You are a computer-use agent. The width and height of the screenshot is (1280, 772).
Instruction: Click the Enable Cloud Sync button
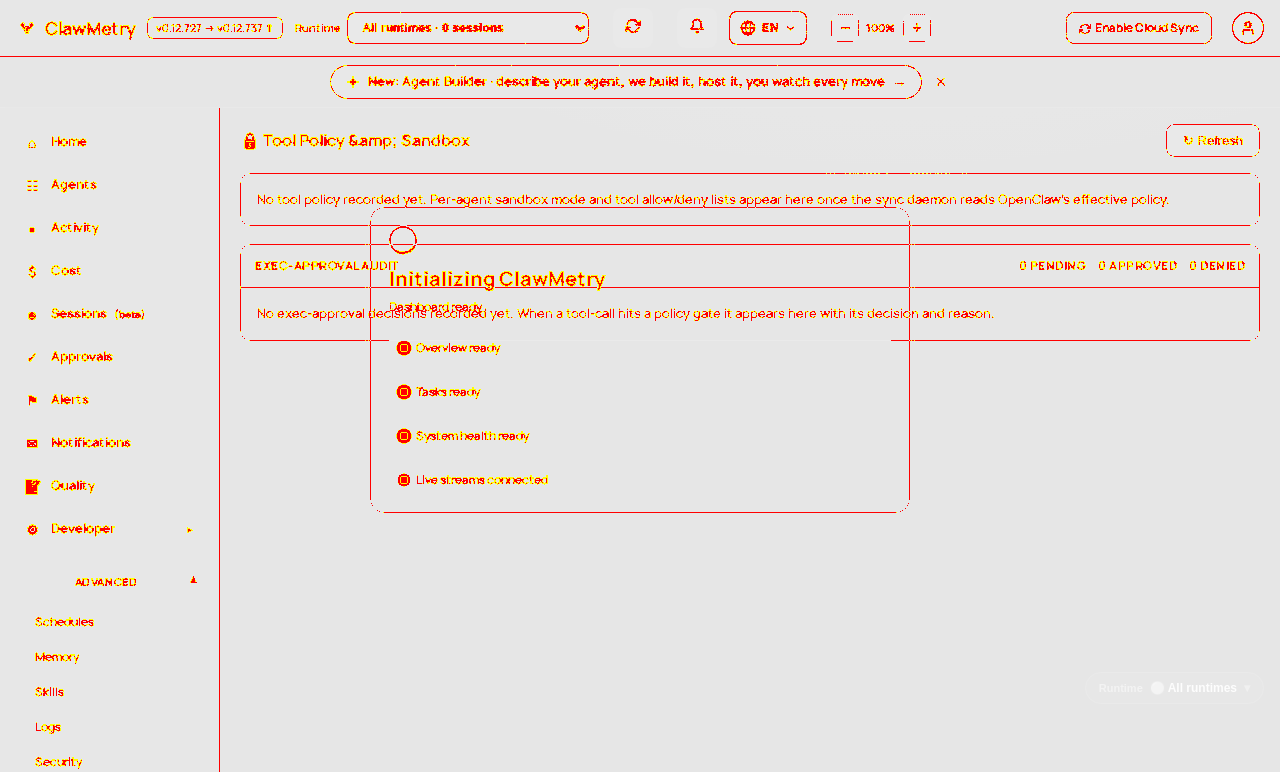(1139, 28)
